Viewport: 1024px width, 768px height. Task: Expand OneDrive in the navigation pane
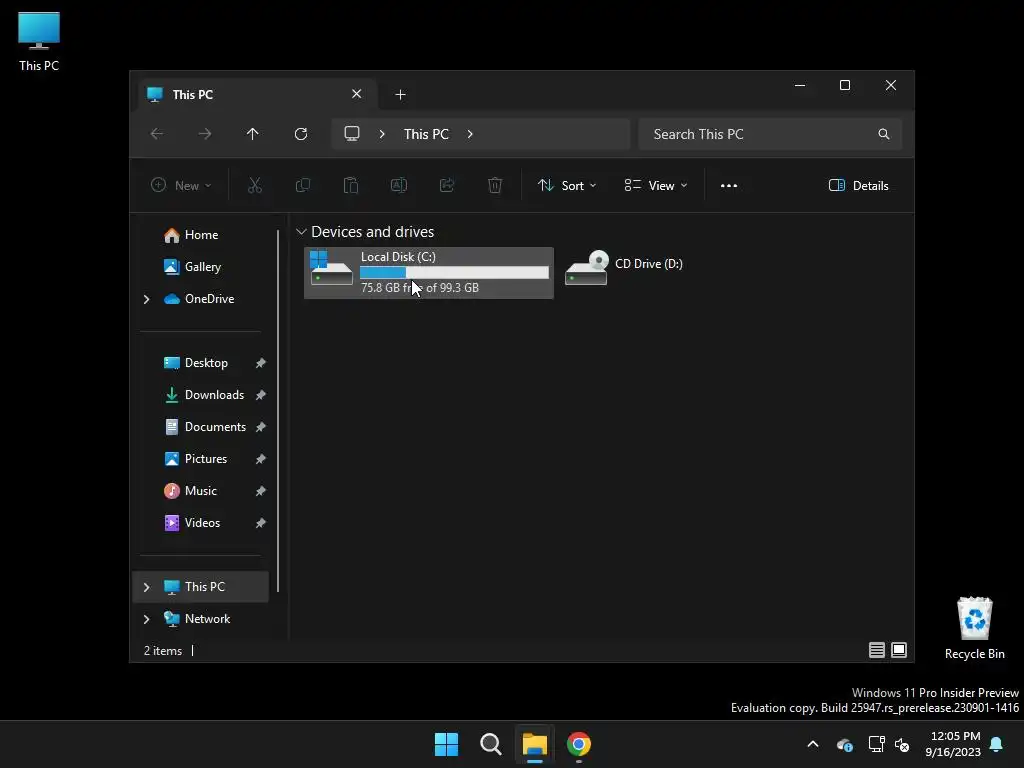tap(146, 299)
